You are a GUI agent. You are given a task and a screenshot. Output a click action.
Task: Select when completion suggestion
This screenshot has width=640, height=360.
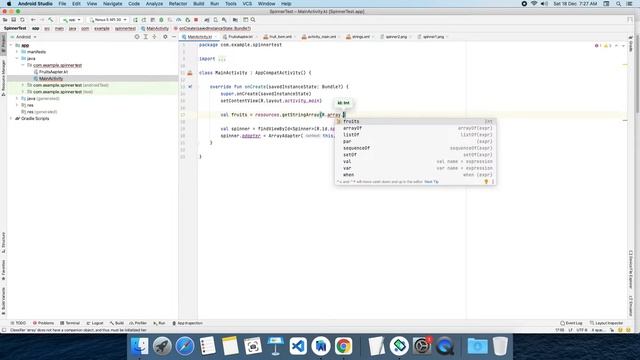(416, 175)
